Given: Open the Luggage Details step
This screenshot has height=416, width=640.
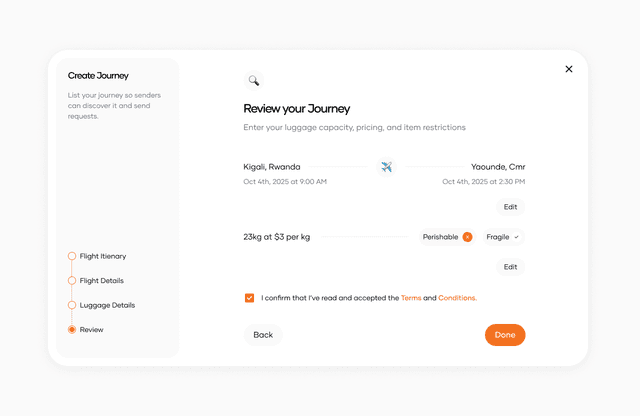Looking at the screenshot, I should coord(106,305).
